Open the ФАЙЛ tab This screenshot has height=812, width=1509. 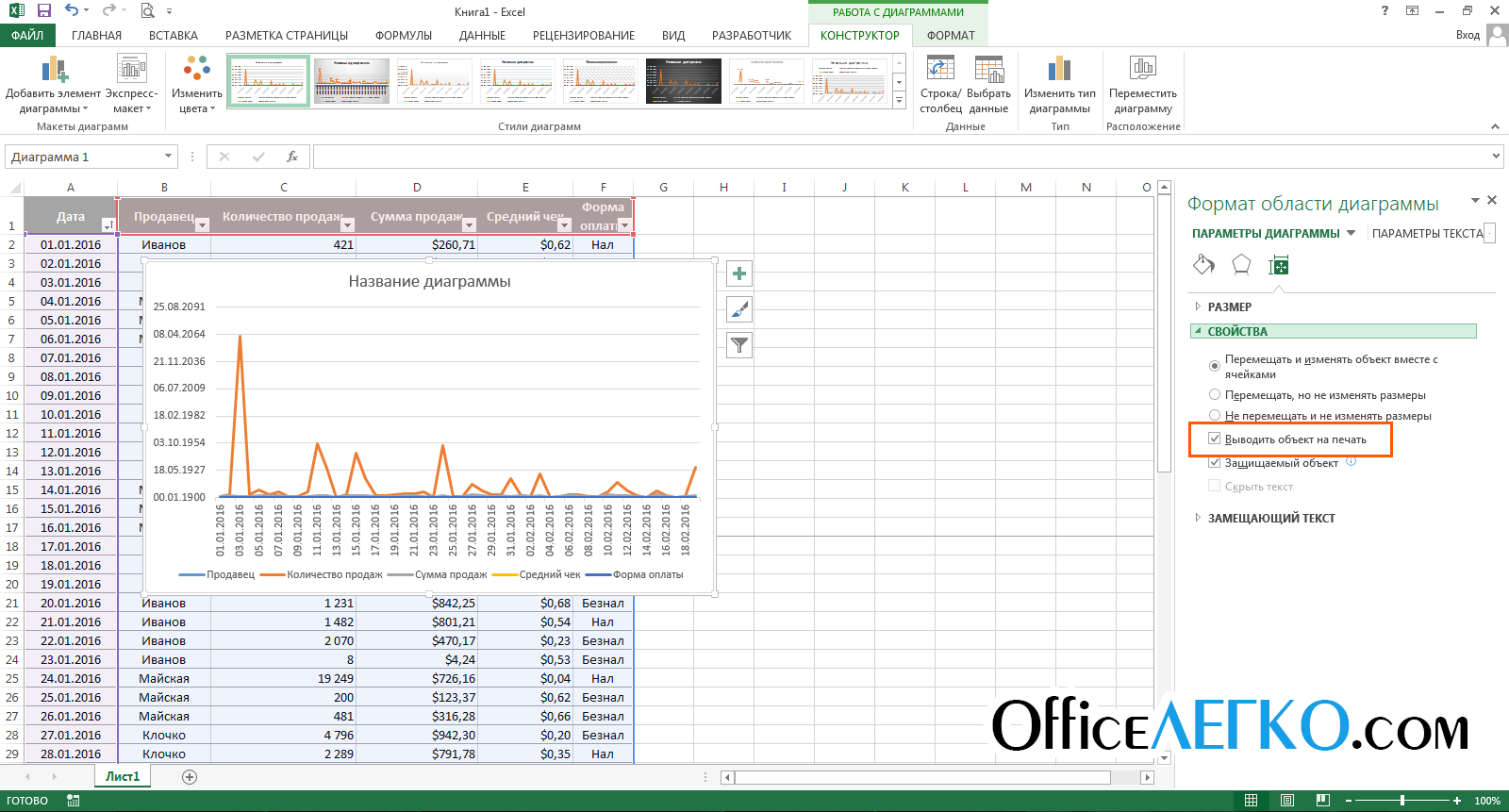(x=27, y=35)
